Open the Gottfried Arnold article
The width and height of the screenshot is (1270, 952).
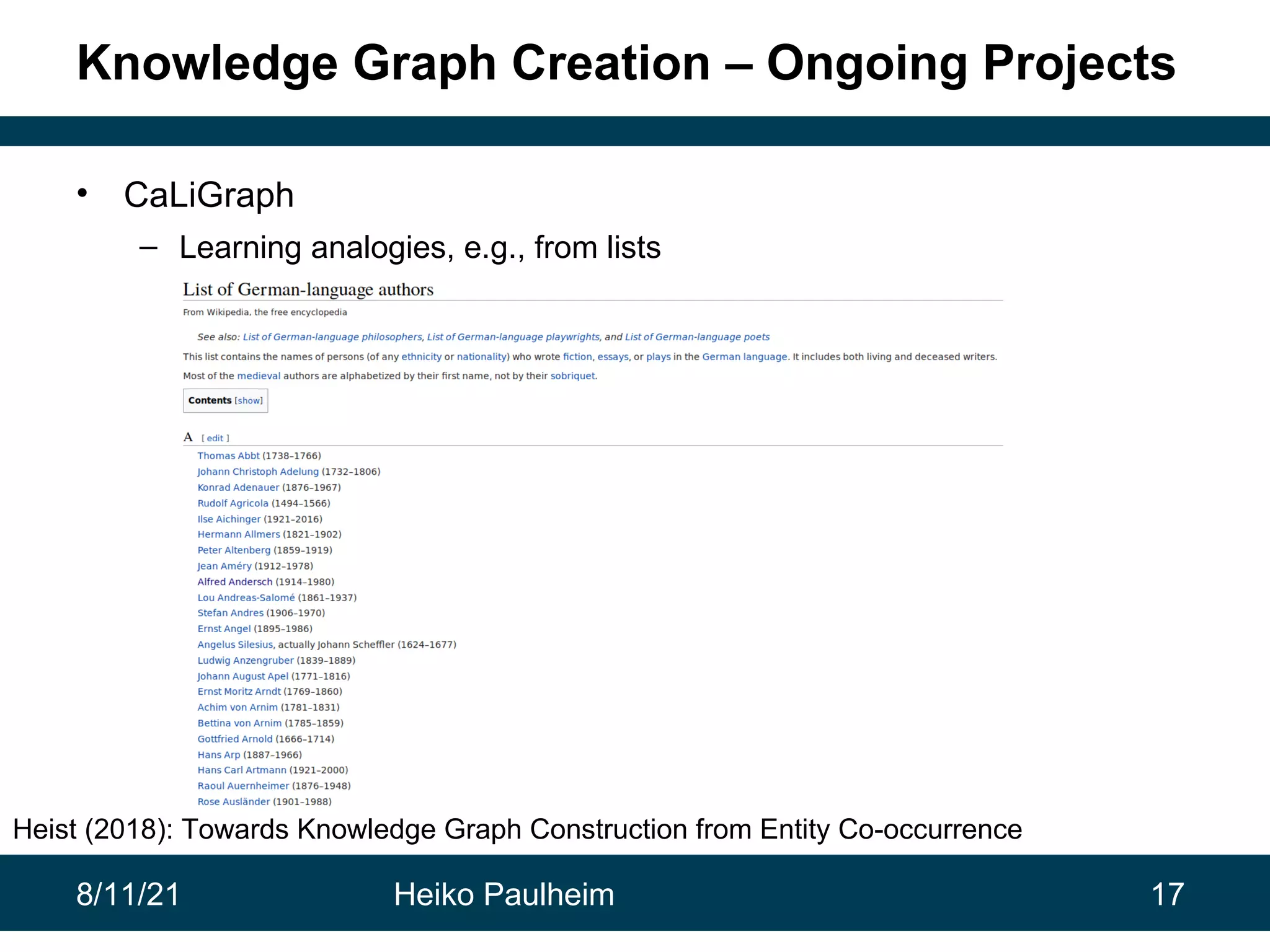(x=235, y=739)
